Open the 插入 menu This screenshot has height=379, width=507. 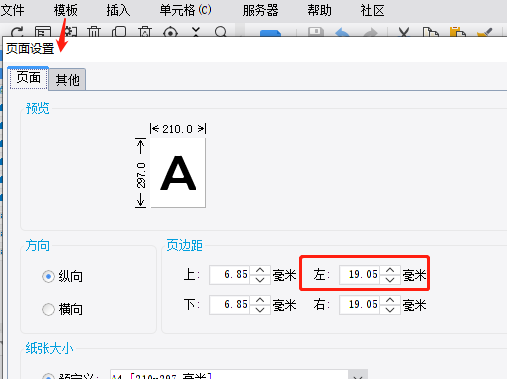[x=118, y=10]
